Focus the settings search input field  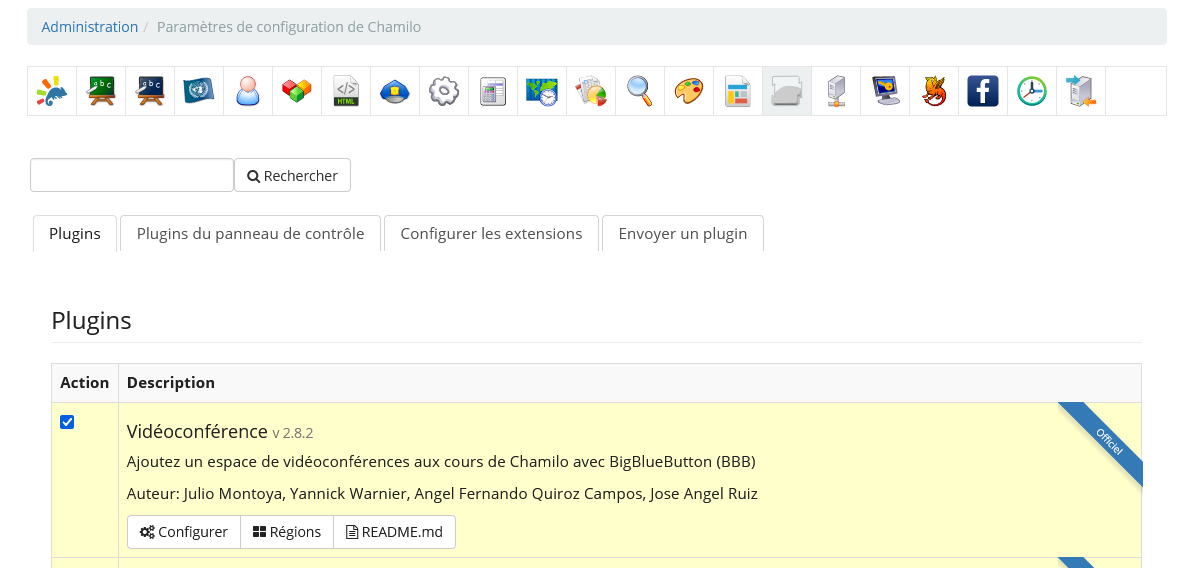coord(132,175)
